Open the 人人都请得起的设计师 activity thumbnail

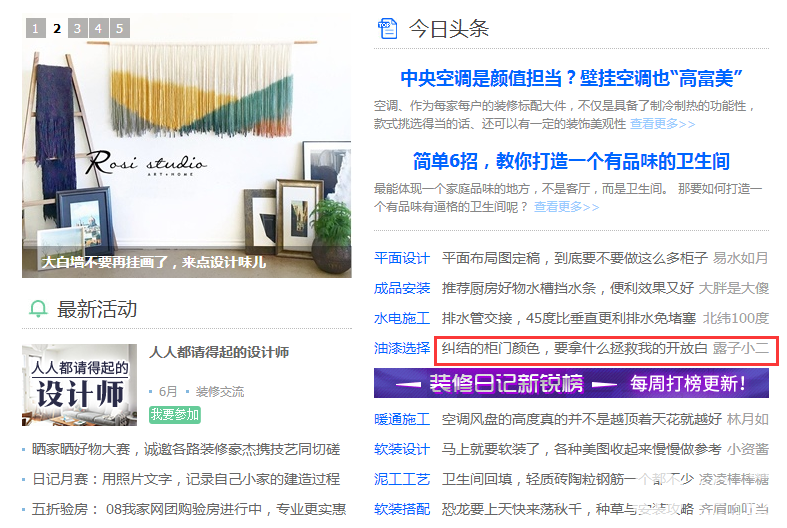tap(79, 385)
